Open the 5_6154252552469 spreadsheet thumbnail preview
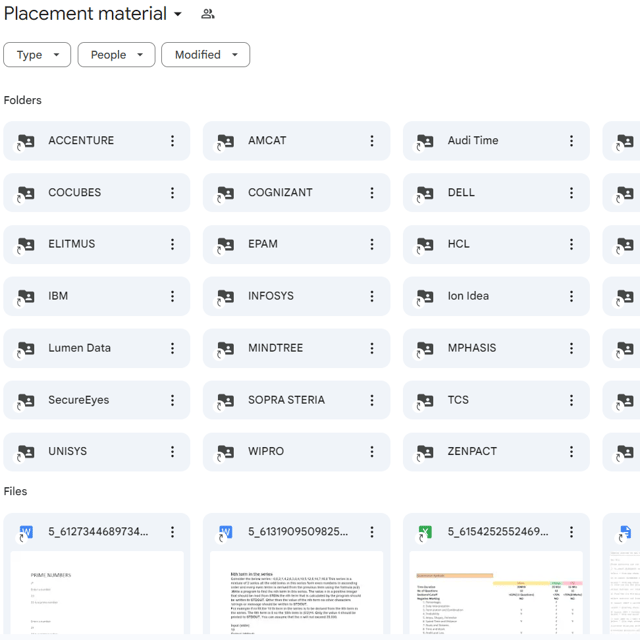The height and width of the screenshot is (640, 640). click(496, 595)
